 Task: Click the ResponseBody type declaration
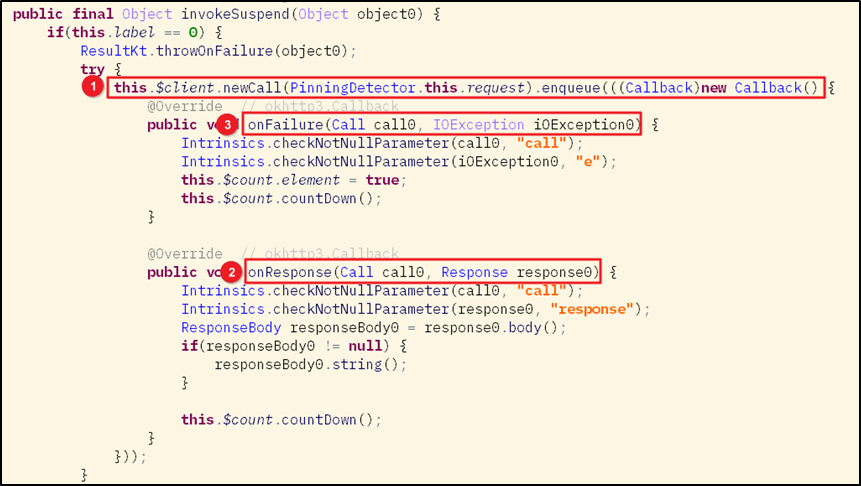(231, 328)
